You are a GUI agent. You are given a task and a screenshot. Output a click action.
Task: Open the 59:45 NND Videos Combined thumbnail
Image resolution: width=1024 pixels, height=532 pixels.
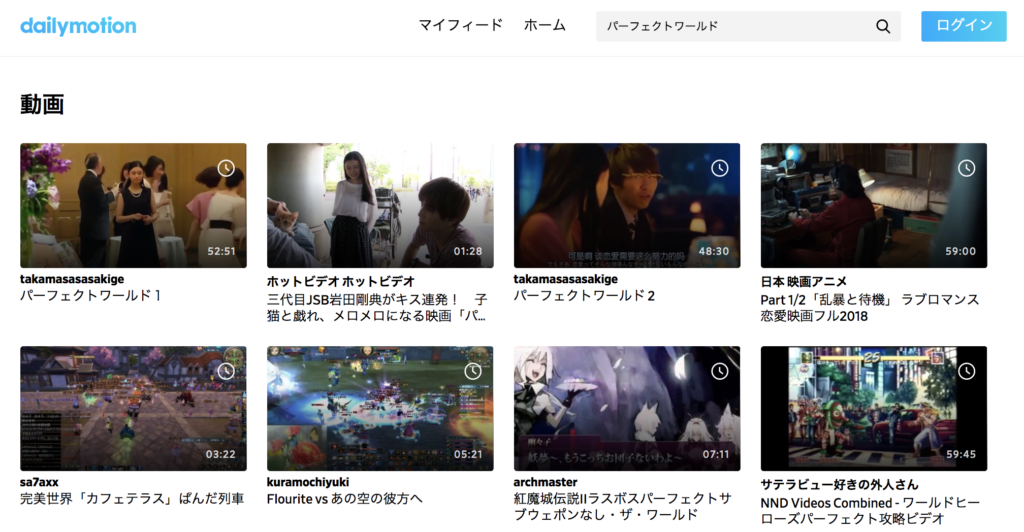click(x=874, y=408)
